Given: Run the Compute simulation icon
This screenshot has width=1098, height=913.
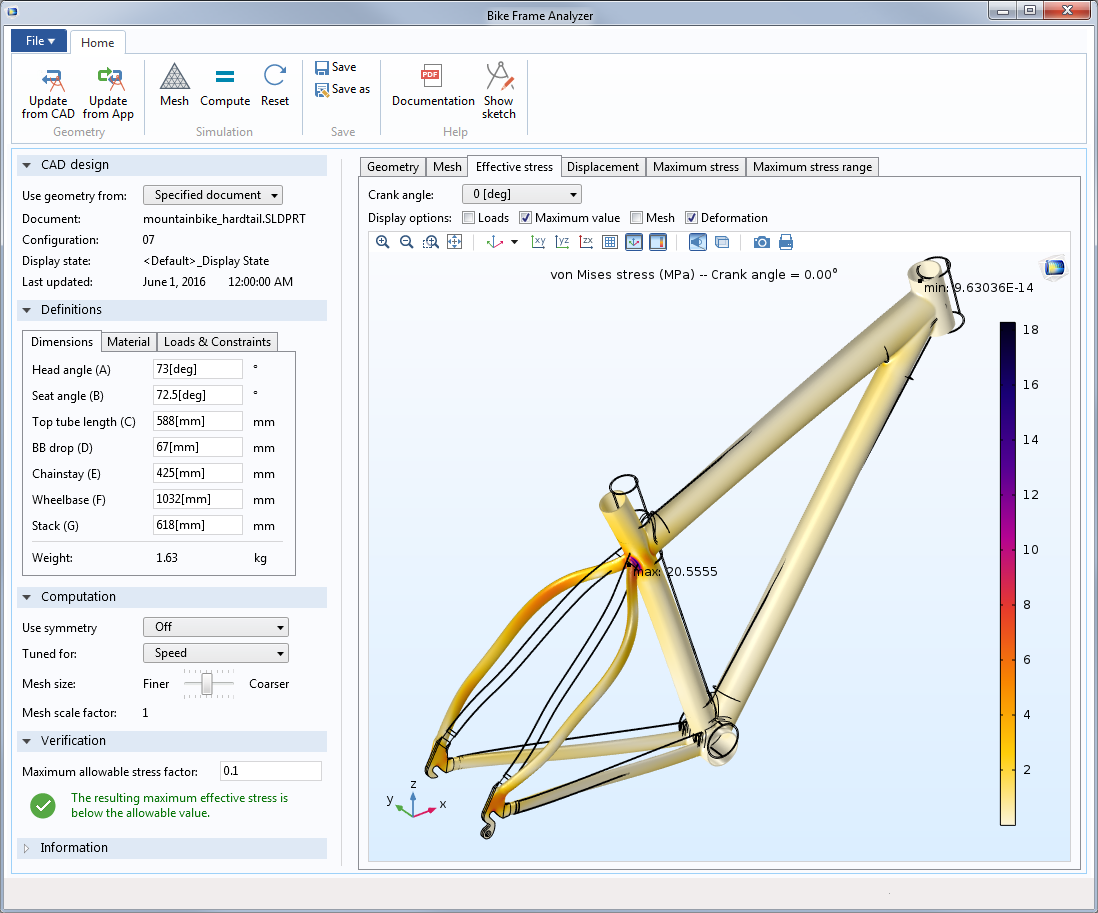Looking at the screenshot, I should (x=225, y=76).
